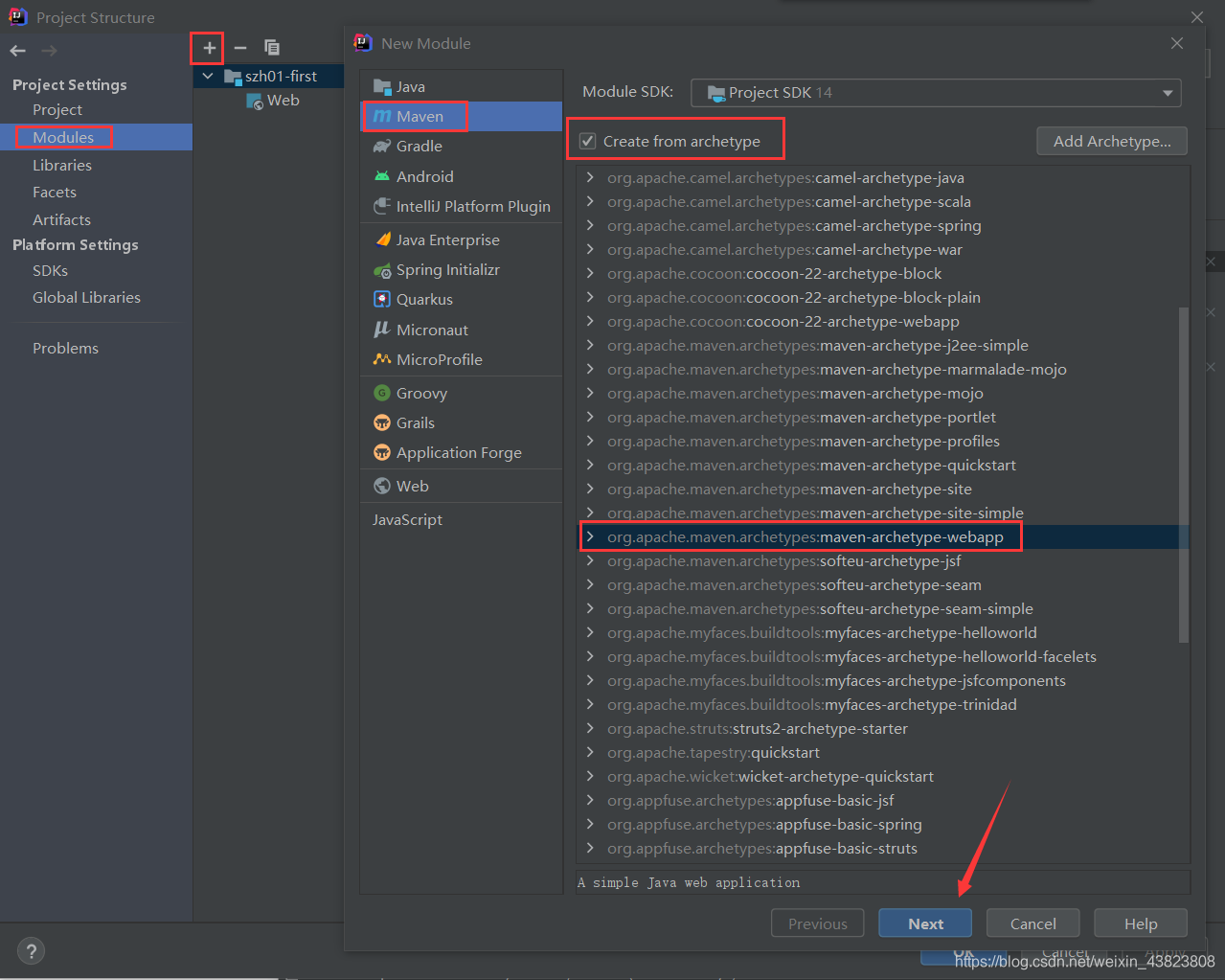
Task: Select camel-archetype-spring row
Action: 881,225
